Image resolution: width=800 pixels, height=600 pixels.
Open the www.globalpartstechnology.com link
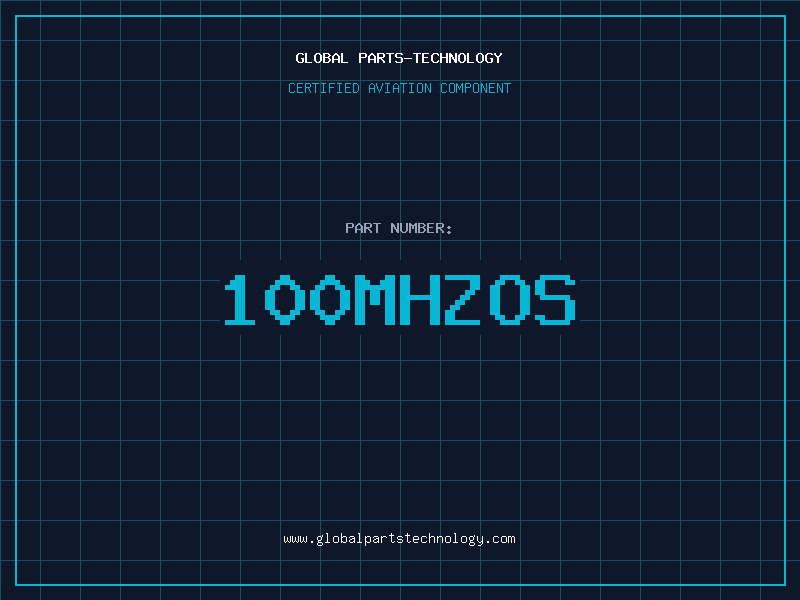click(399, 539)
